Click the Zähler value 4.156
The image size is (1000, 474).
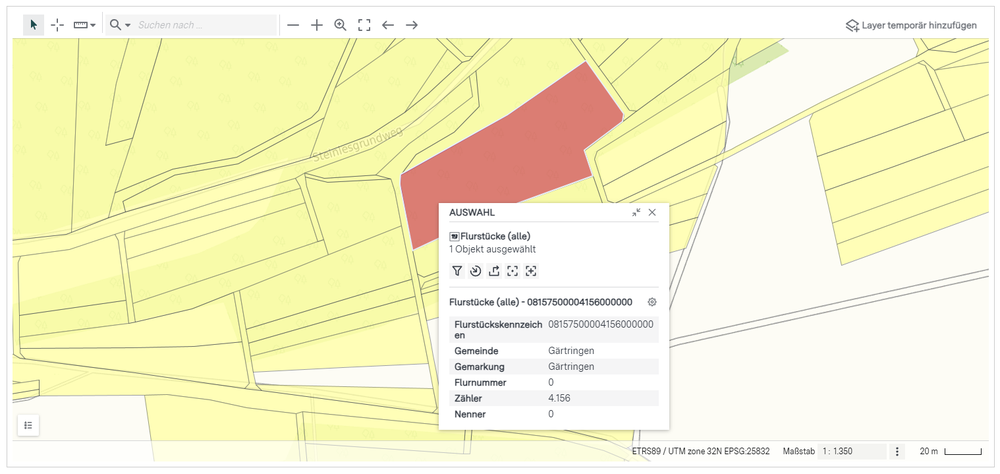[x=559, y=398]
